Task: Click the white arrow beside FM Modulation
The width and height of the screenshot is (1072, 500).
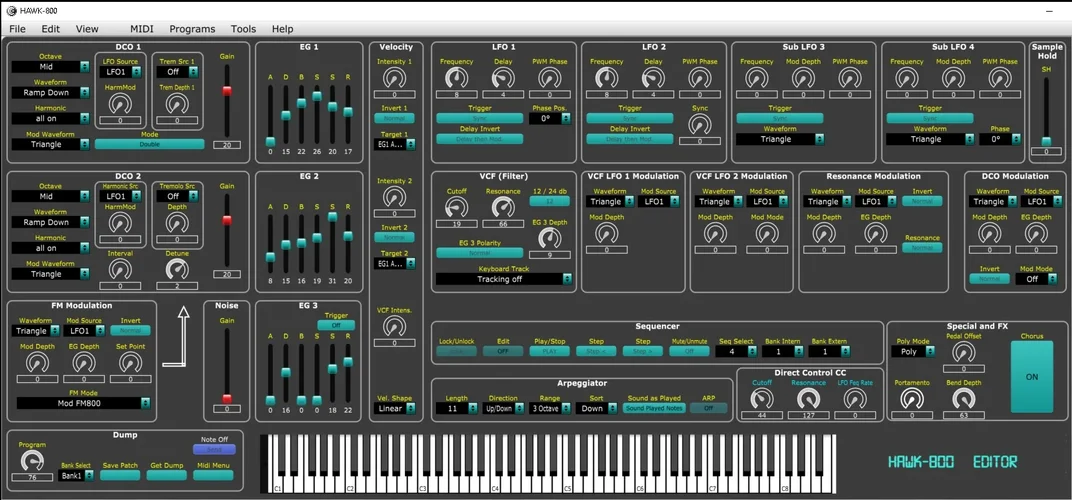Action: point(182,339)
